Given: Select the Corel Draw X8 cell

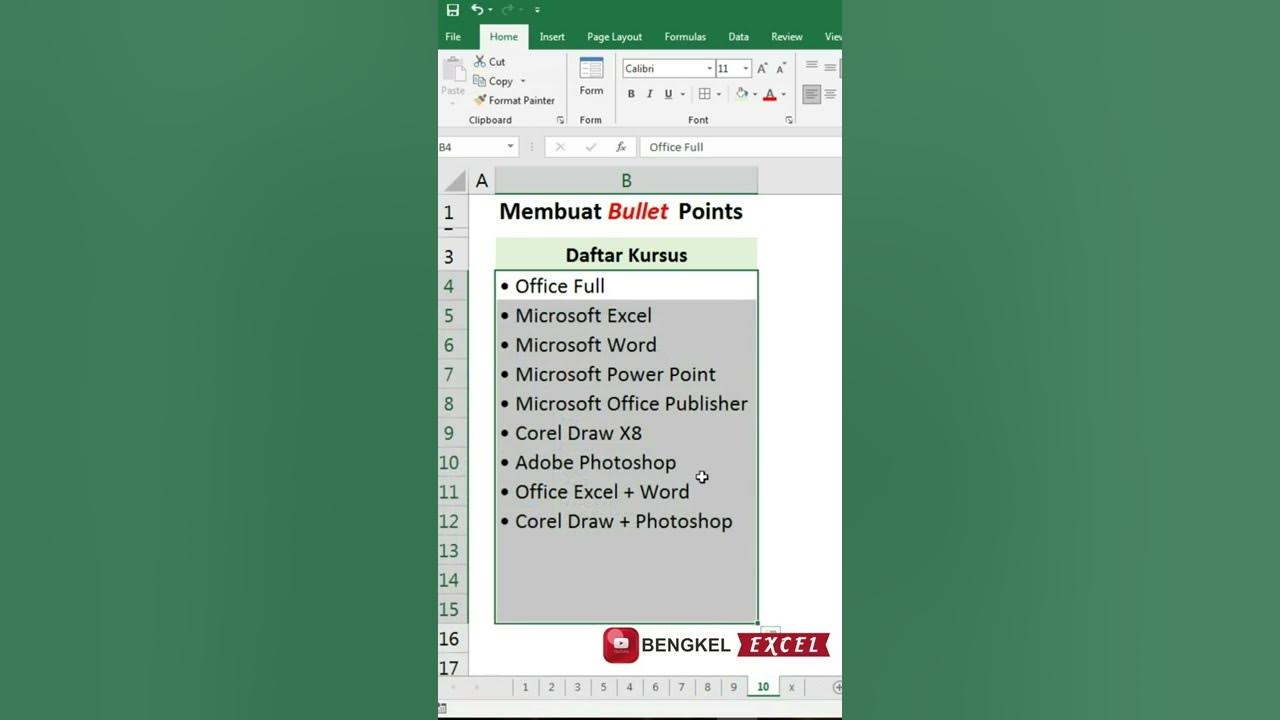Looking at the screenshot, I should pos(626,433).
